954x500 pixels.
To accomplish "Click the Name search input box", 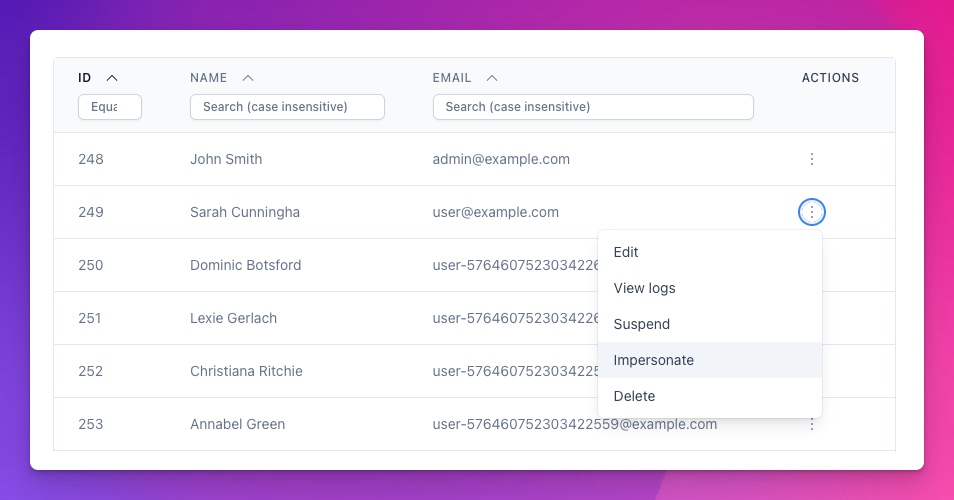I will click(x=287, y=107).
